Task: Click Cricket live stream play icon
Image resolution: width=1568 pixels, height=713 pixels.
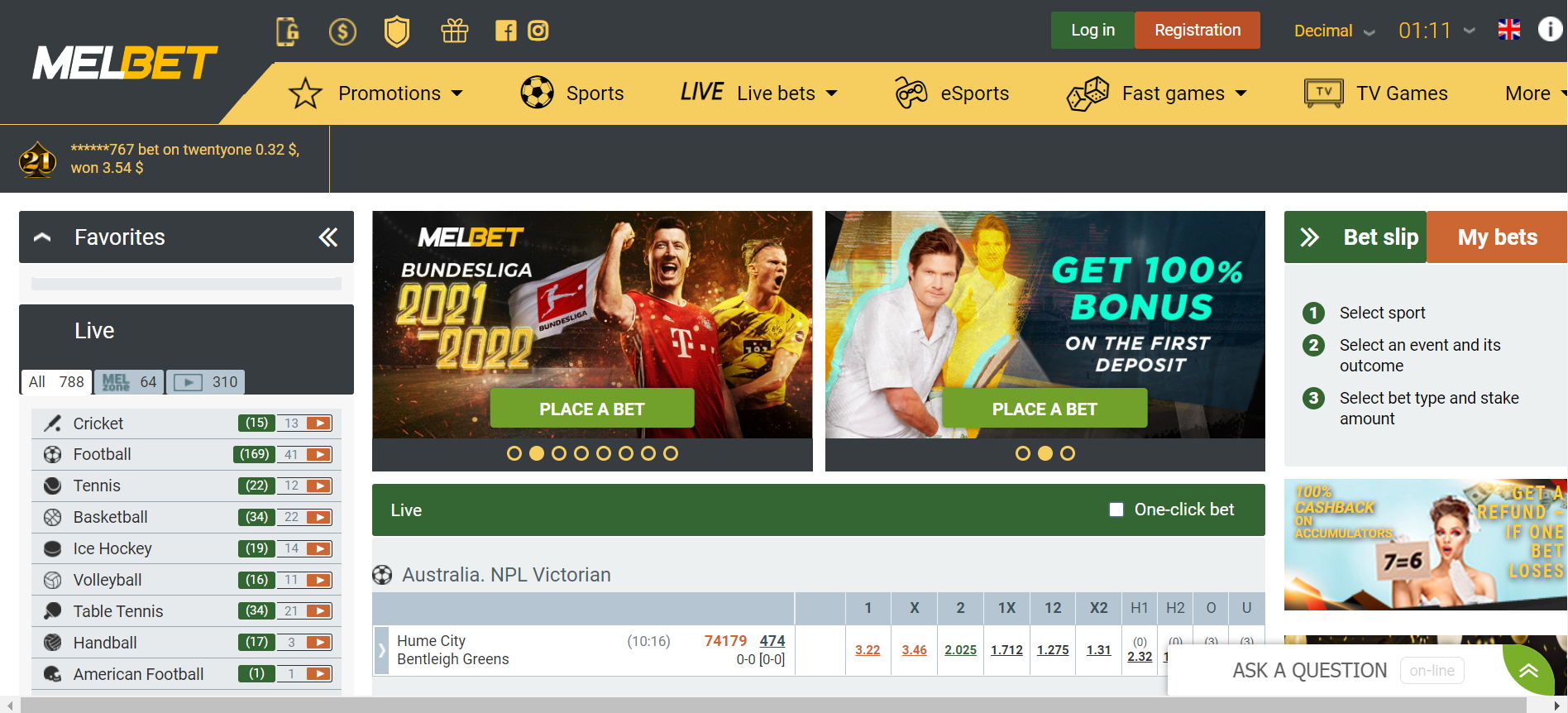Action: [318, 423]
